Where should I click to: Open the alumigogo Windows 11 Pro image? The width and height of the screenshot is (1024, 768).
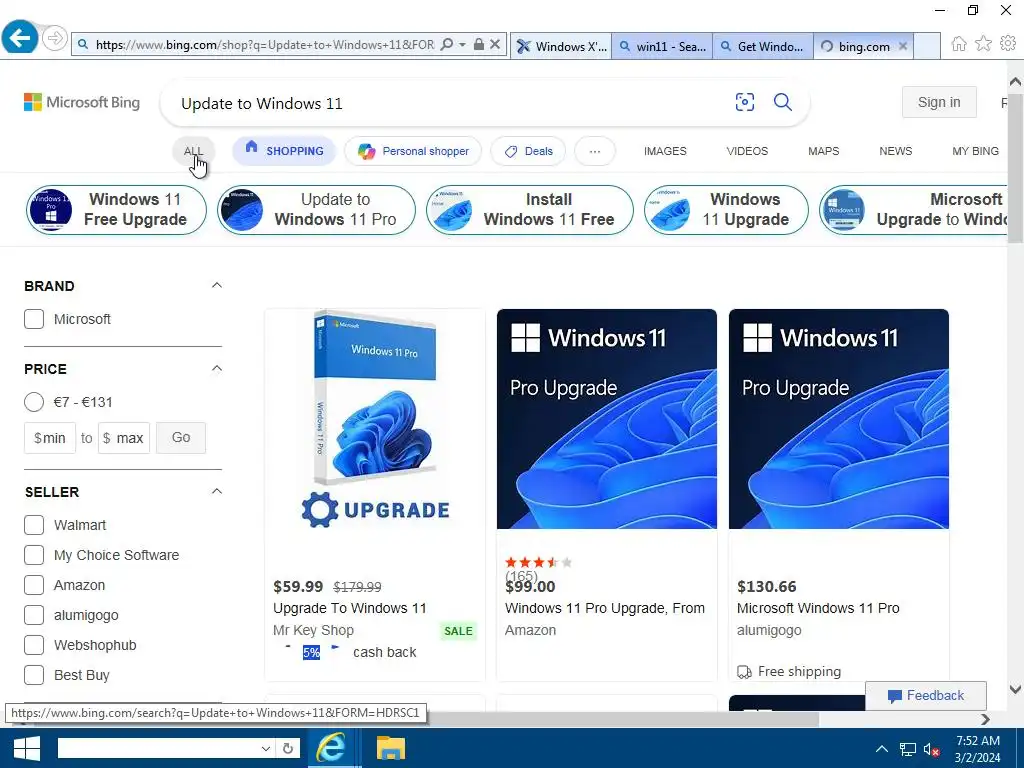tap(839, 419)
